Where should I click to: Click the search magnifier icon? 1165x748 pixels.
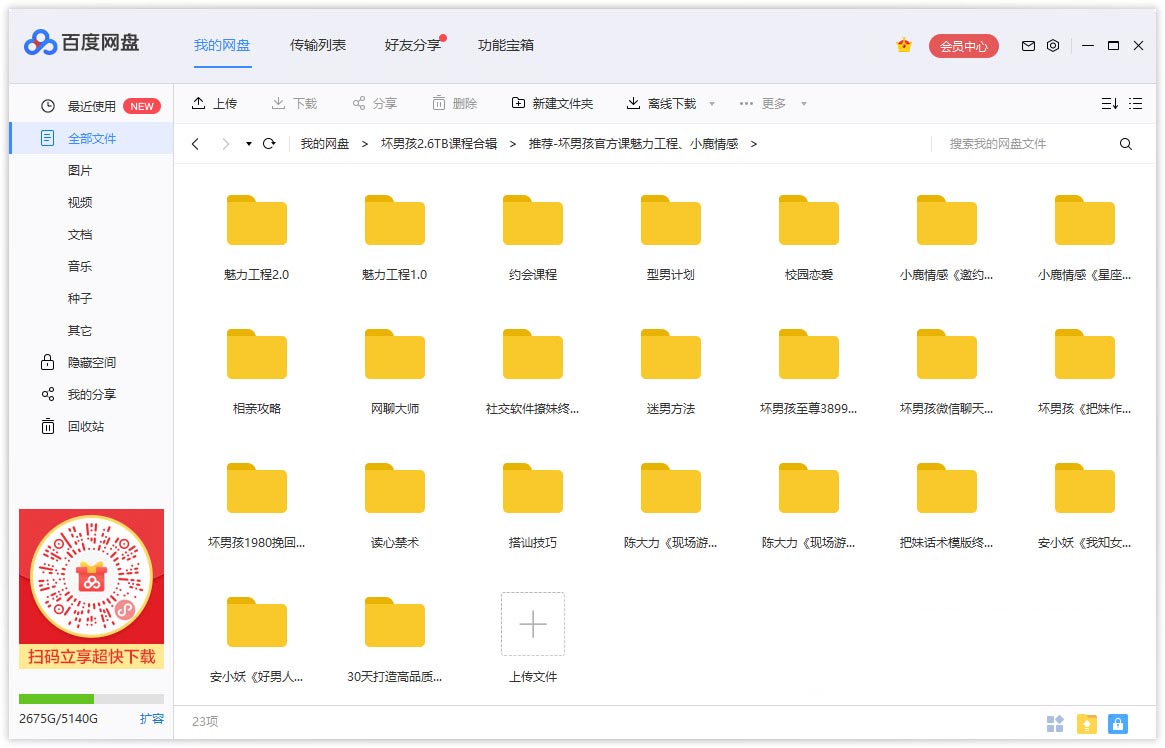click(x=1126, y=144)
